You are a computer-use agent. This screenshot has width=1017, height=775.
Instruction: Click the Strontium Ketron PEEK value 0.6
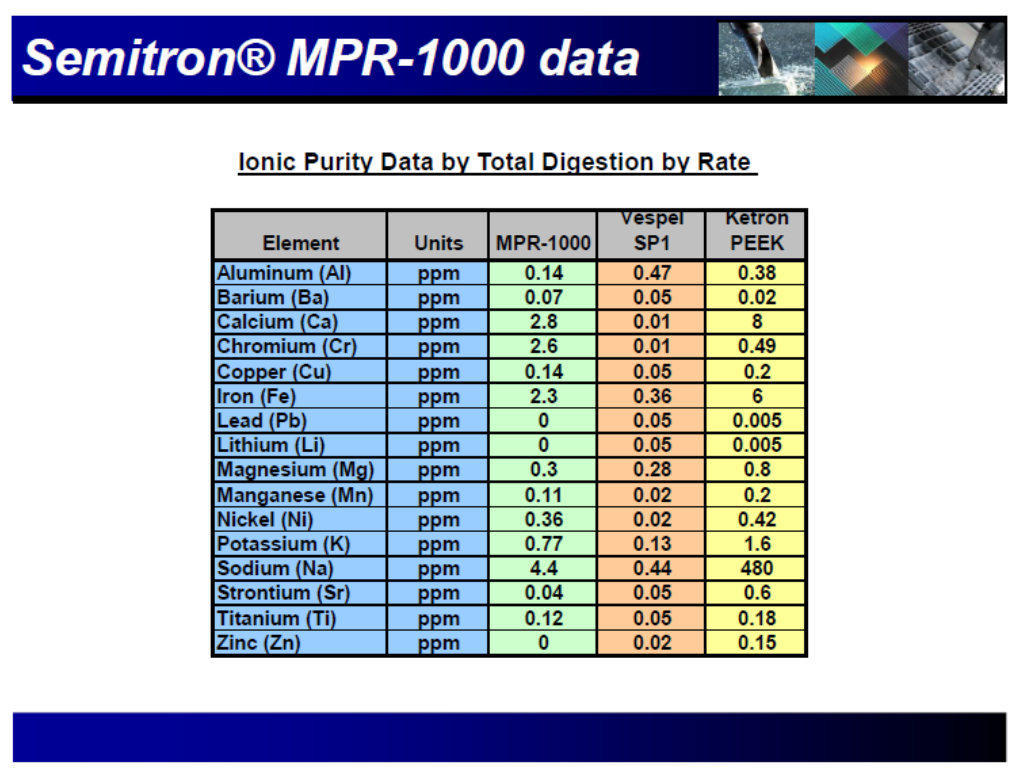pos(756,593)
